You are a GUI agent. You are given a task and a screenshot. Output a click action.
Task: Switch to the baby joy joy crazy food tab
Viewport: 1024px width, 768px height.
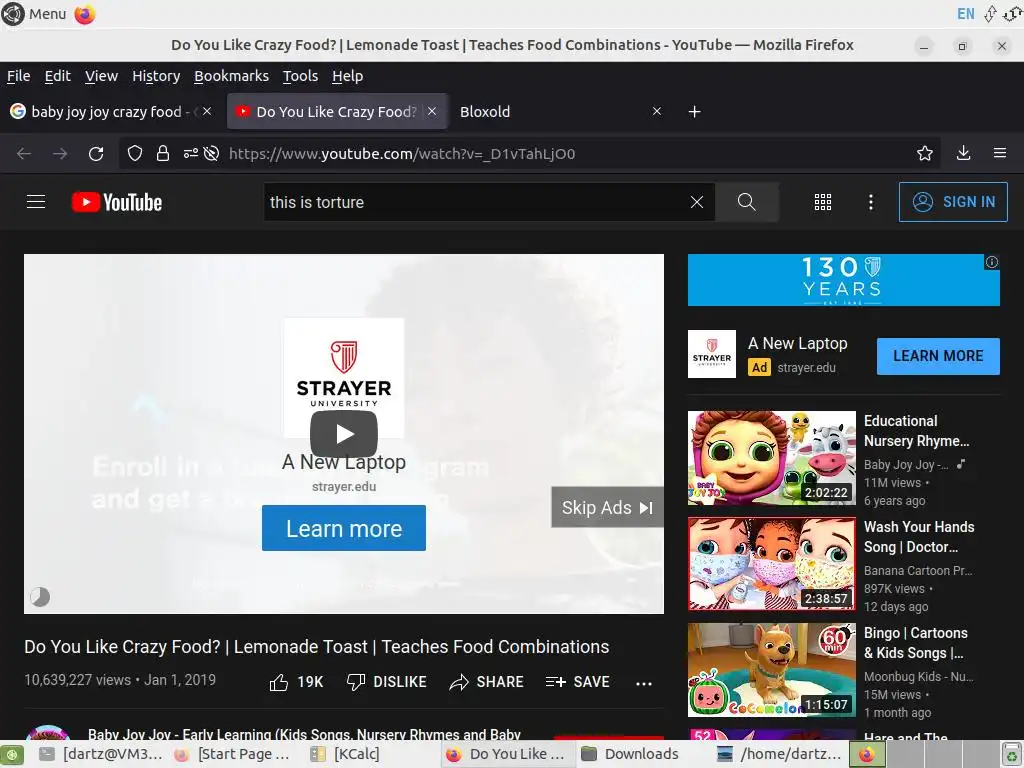pos(101,112)
